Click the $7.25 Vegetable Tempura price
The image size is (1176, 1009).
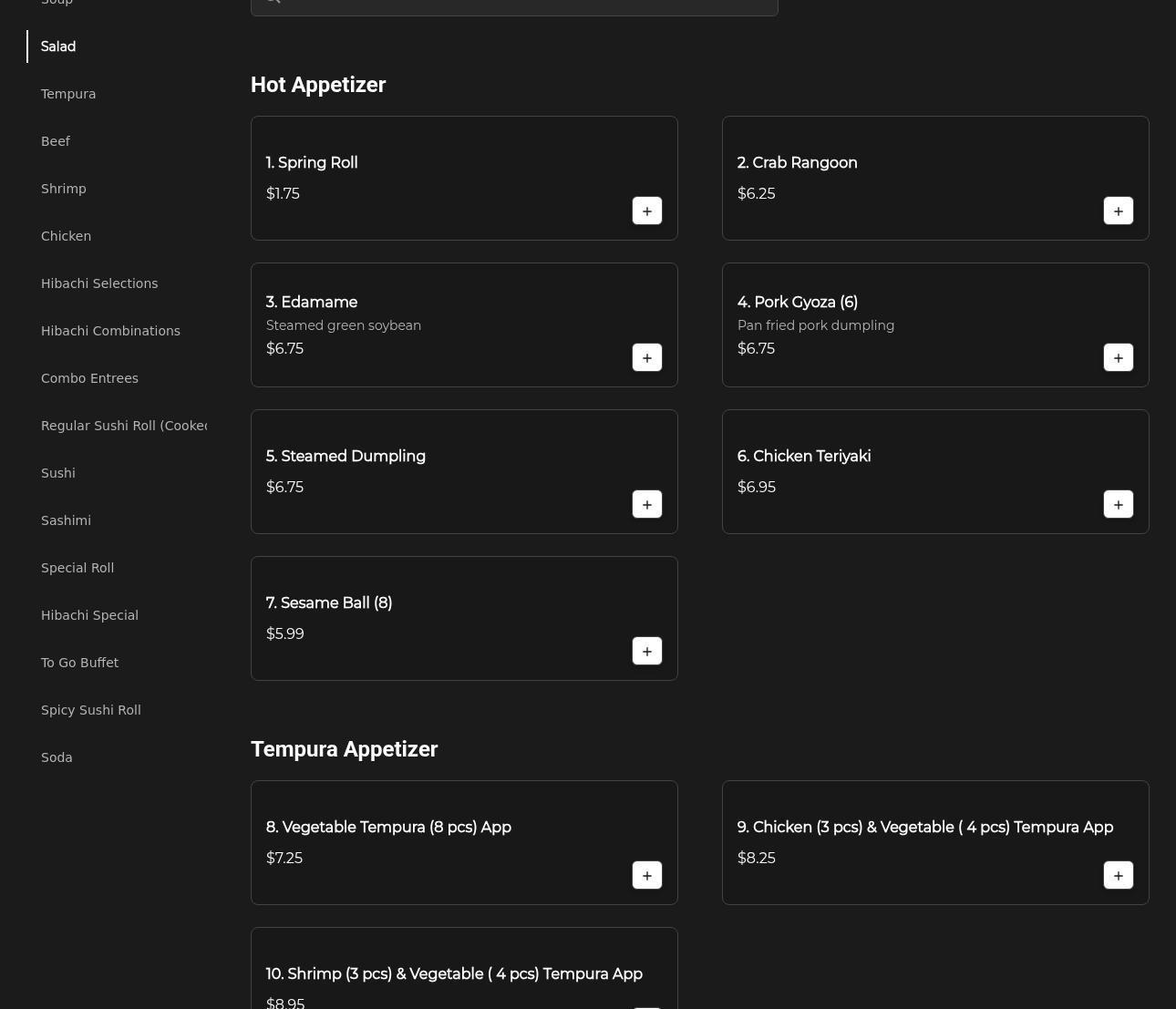pyautogui.click(x=284, y=858)
